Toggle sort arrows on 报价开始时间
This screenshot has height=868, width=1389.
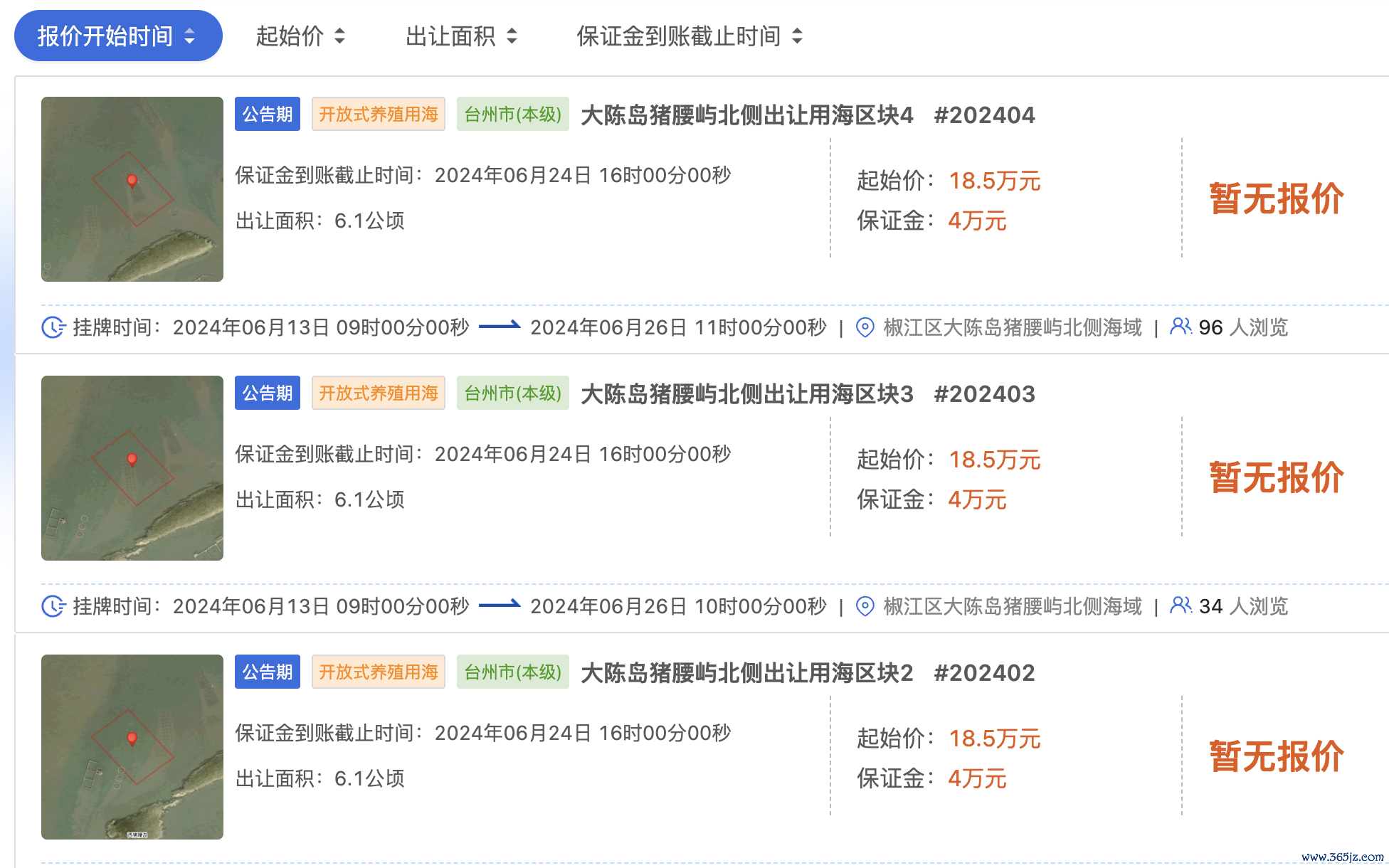189,36
